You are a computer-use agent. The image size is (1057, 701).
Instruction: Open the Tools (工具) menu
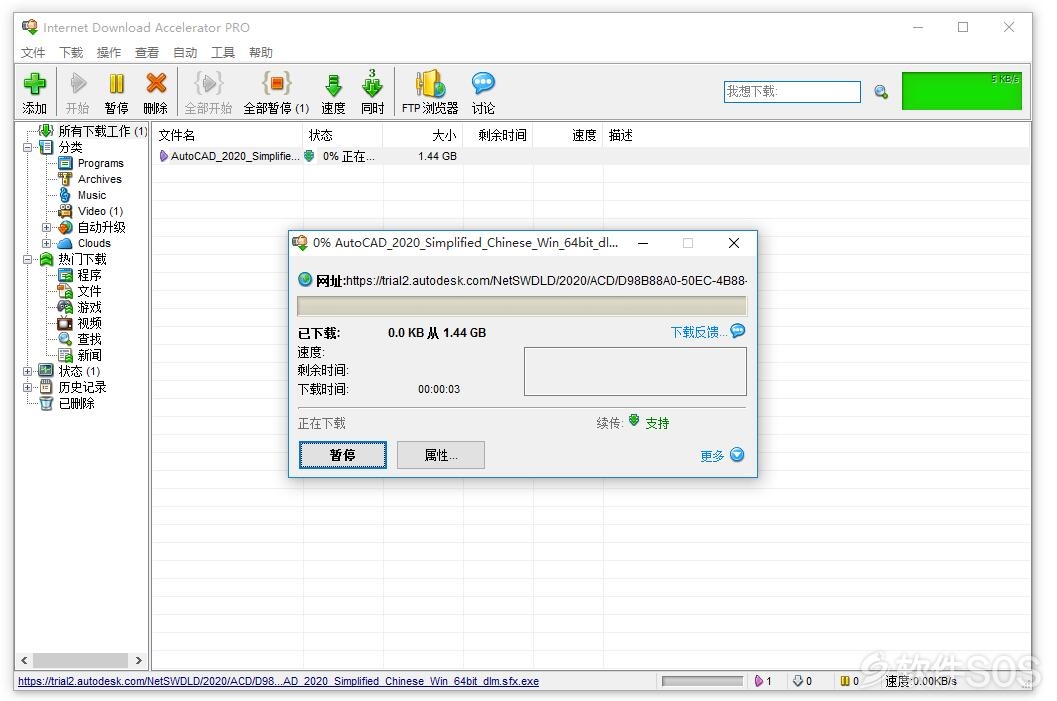pyautogui.click(x=222, y=53)
